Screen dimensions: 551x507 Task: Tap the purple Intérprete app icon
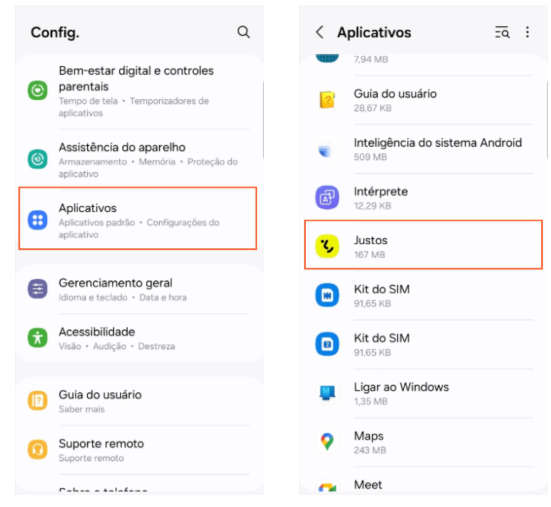click(327, 197)
